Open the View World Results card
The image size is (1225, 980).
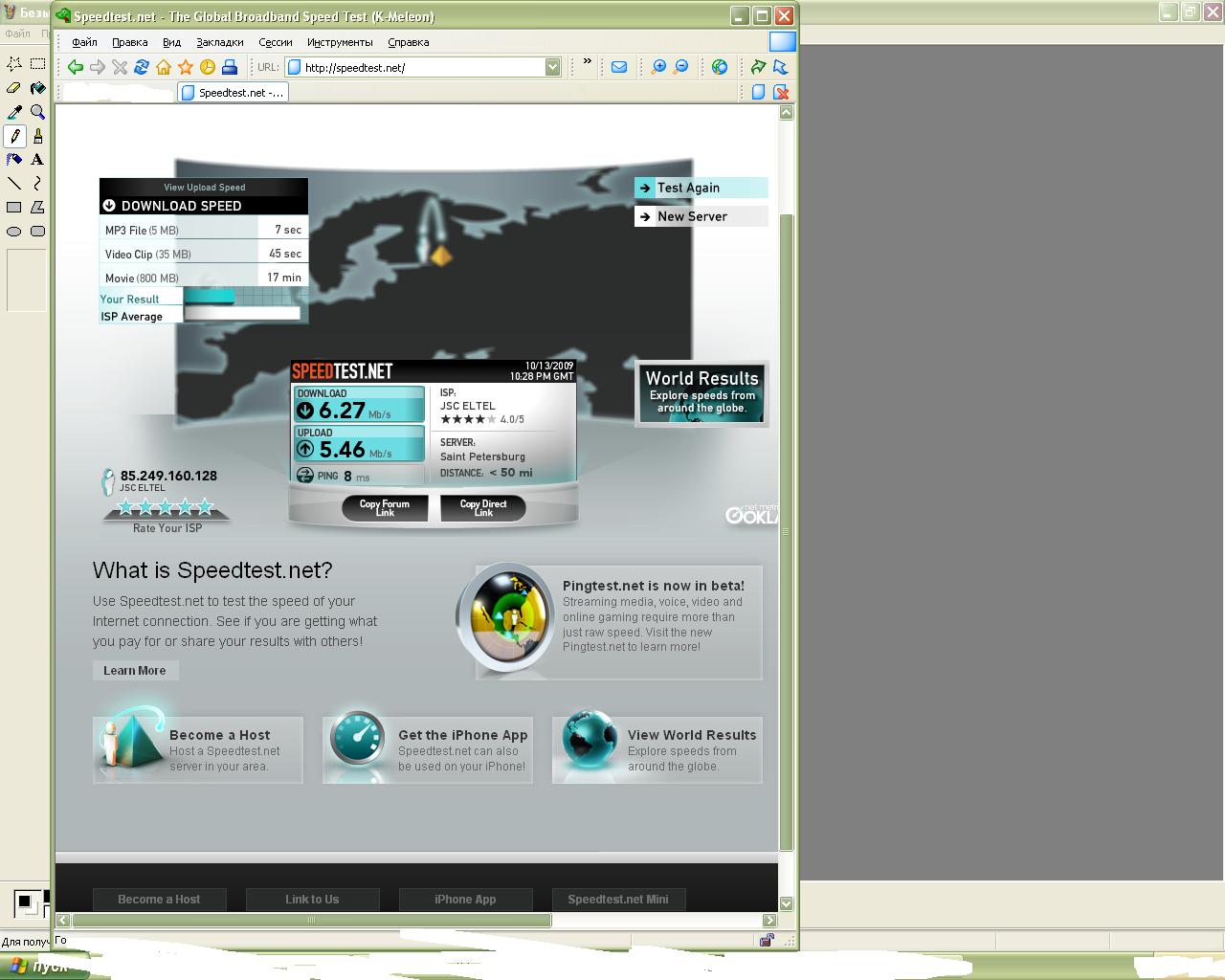coord(657,750)
